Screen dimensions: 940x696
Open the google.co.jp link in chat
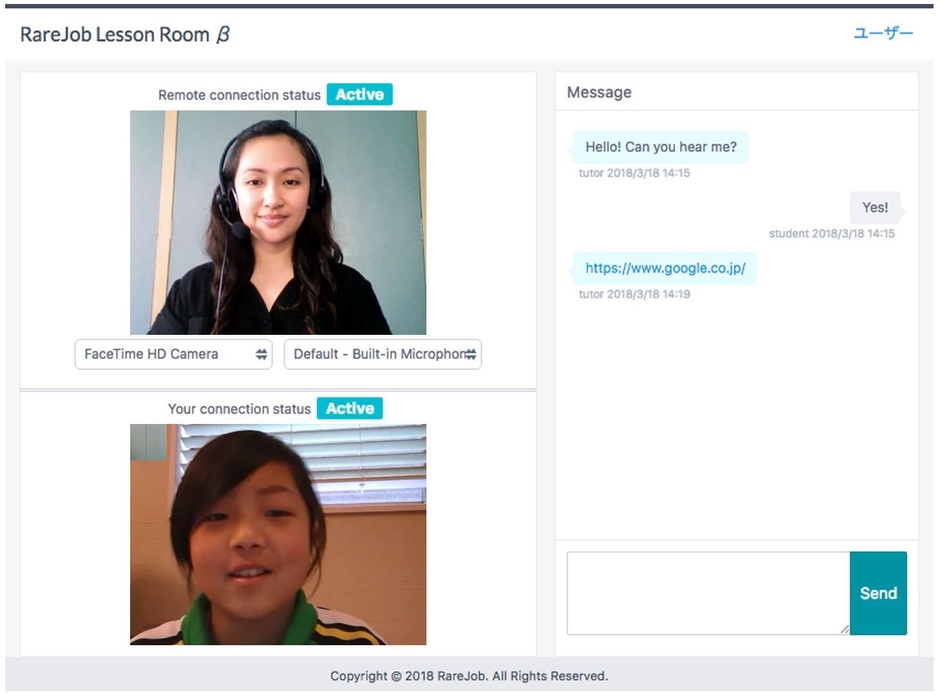pos(665,268)
